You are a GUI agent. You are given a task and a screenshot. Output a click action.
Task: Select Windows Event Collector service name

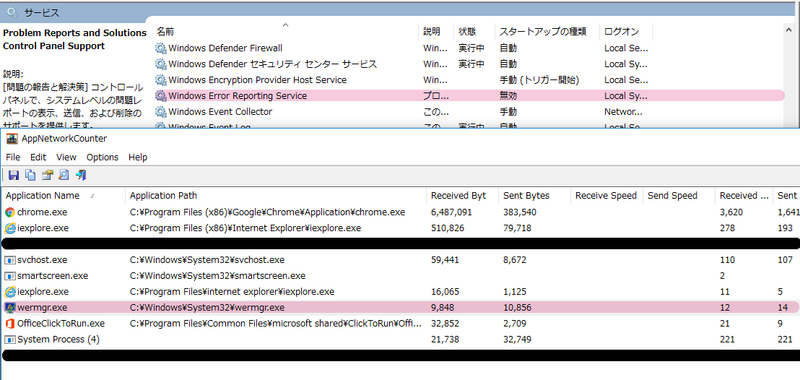pyautogui.click(x=220, y=112)
